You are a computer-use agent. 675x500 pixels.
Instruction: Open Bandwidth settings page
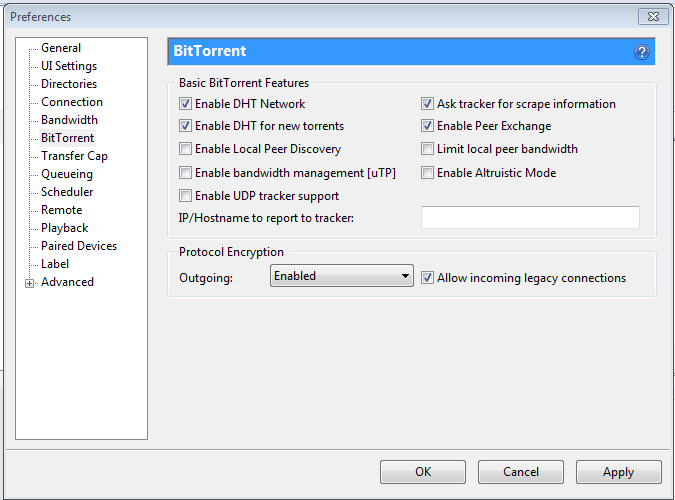coord(69,120)
